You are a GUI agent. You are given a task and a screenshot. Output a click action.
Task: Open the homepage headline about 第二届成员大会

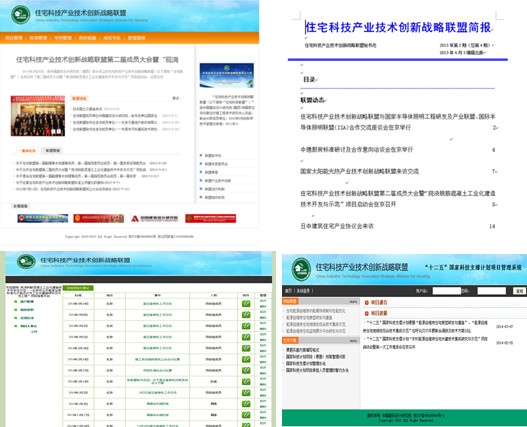[97, 60]
